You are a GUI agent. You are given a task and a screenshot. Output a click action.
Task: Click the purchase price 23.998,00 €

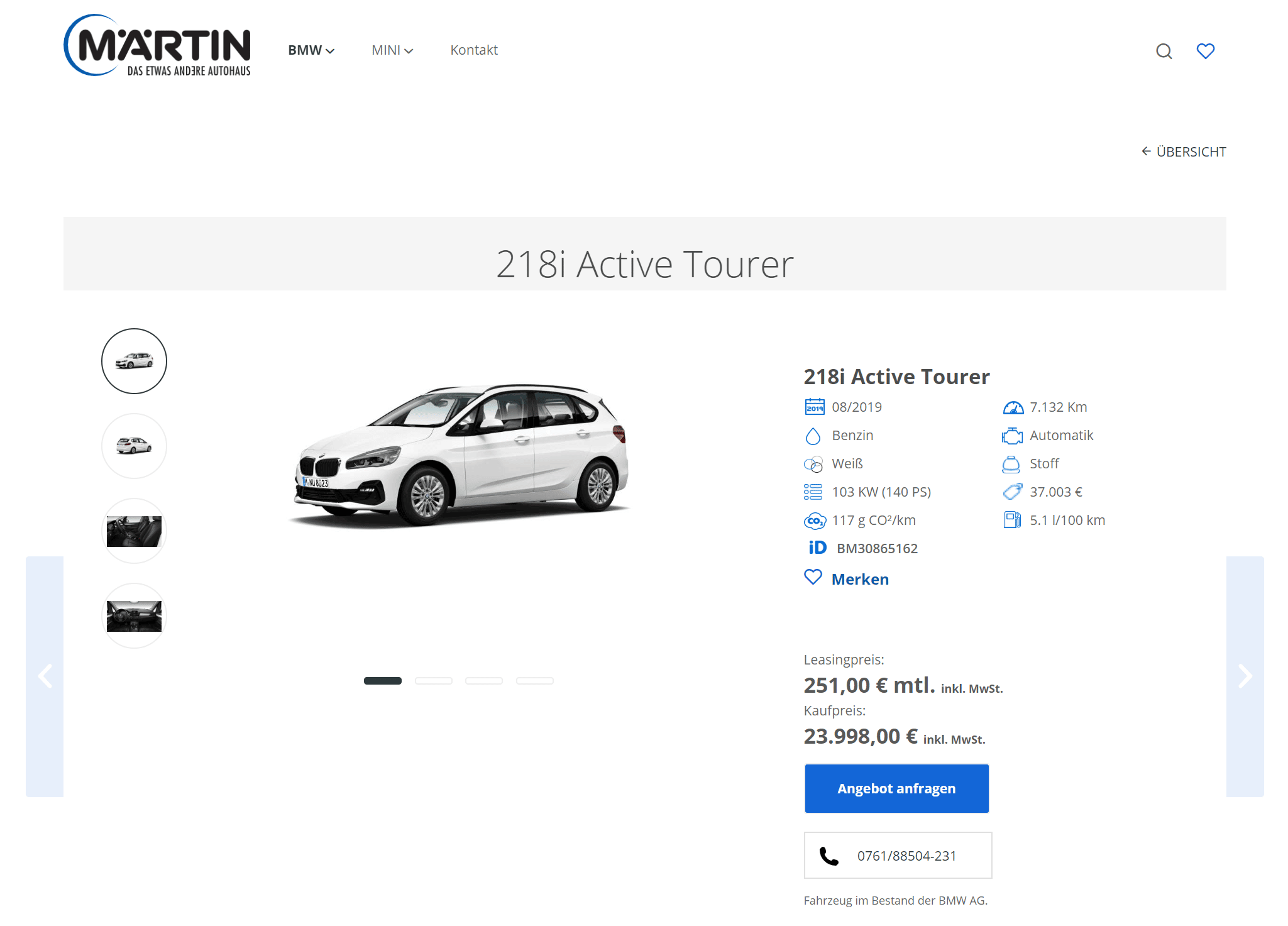click(861, 736)
